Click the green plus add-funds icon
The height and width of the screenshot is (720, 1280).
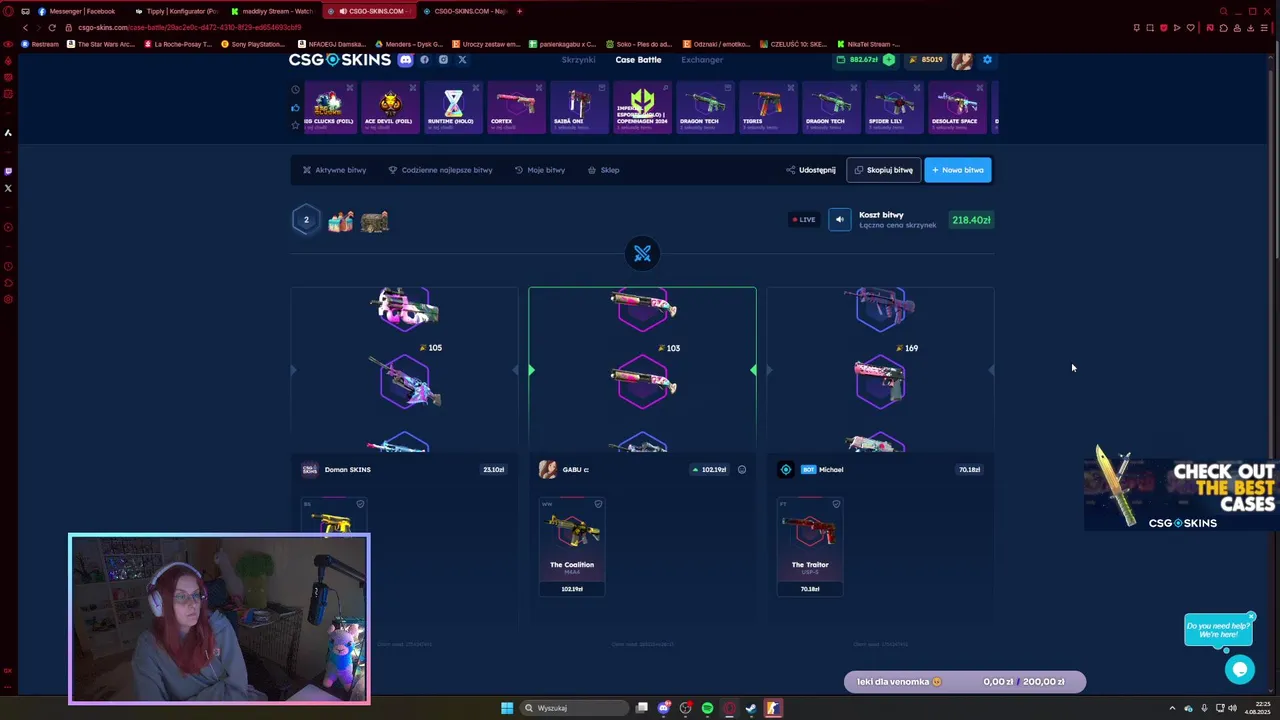[888, 60]
